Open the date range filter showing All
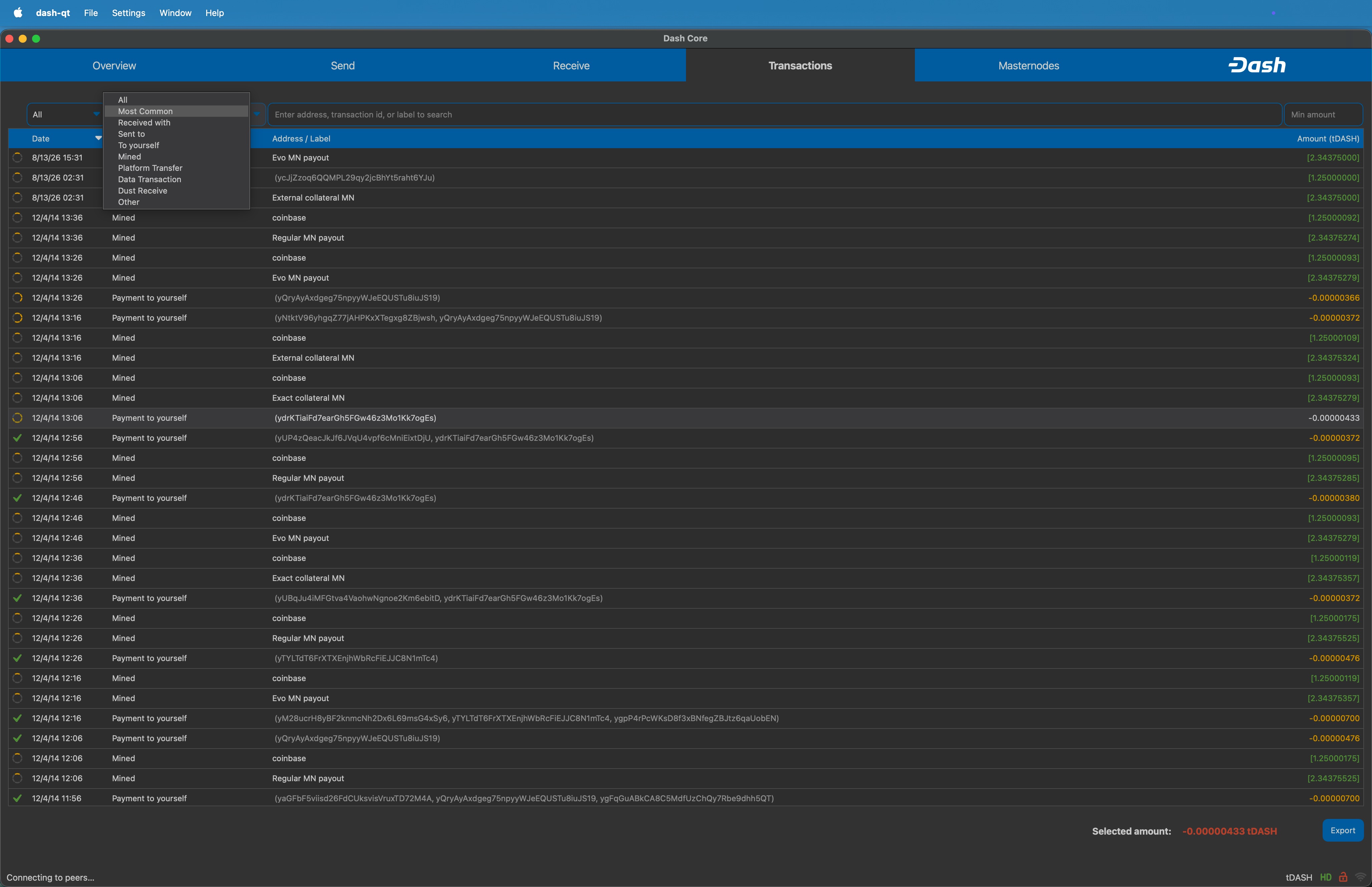 (65, 114)
